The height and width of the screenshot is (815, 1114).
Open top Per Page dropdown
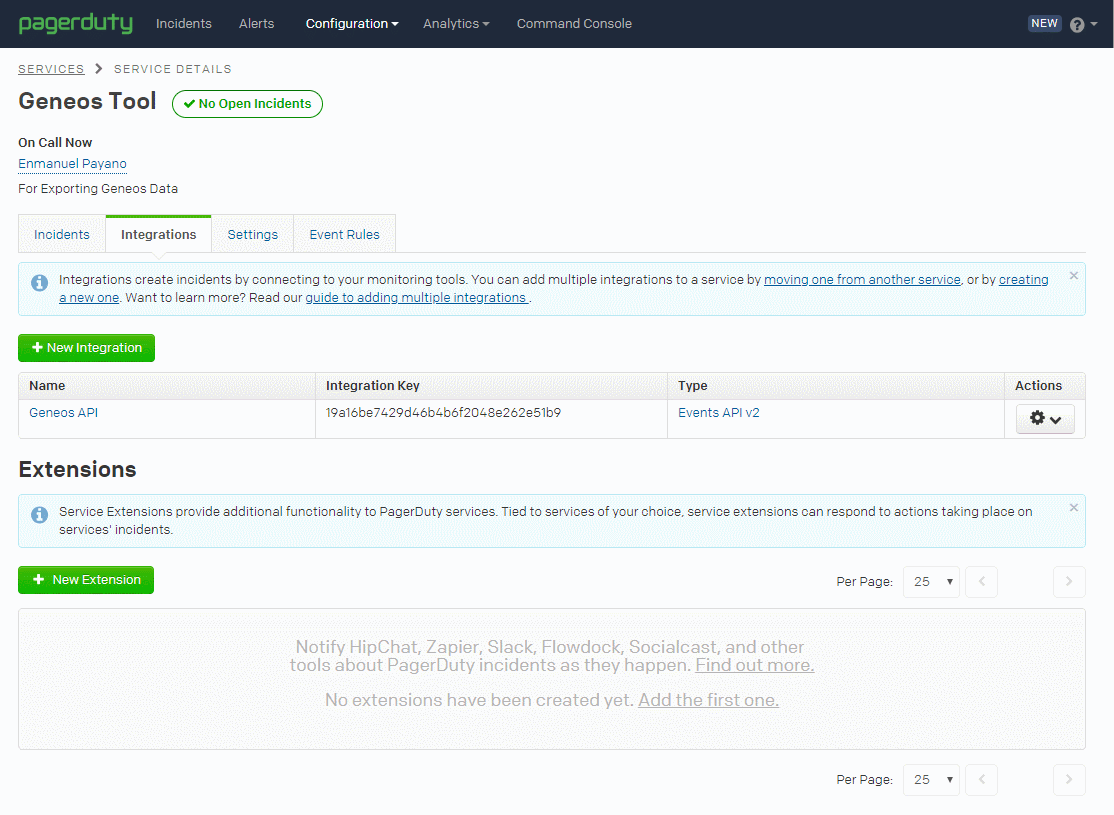(x=931, y=581)
